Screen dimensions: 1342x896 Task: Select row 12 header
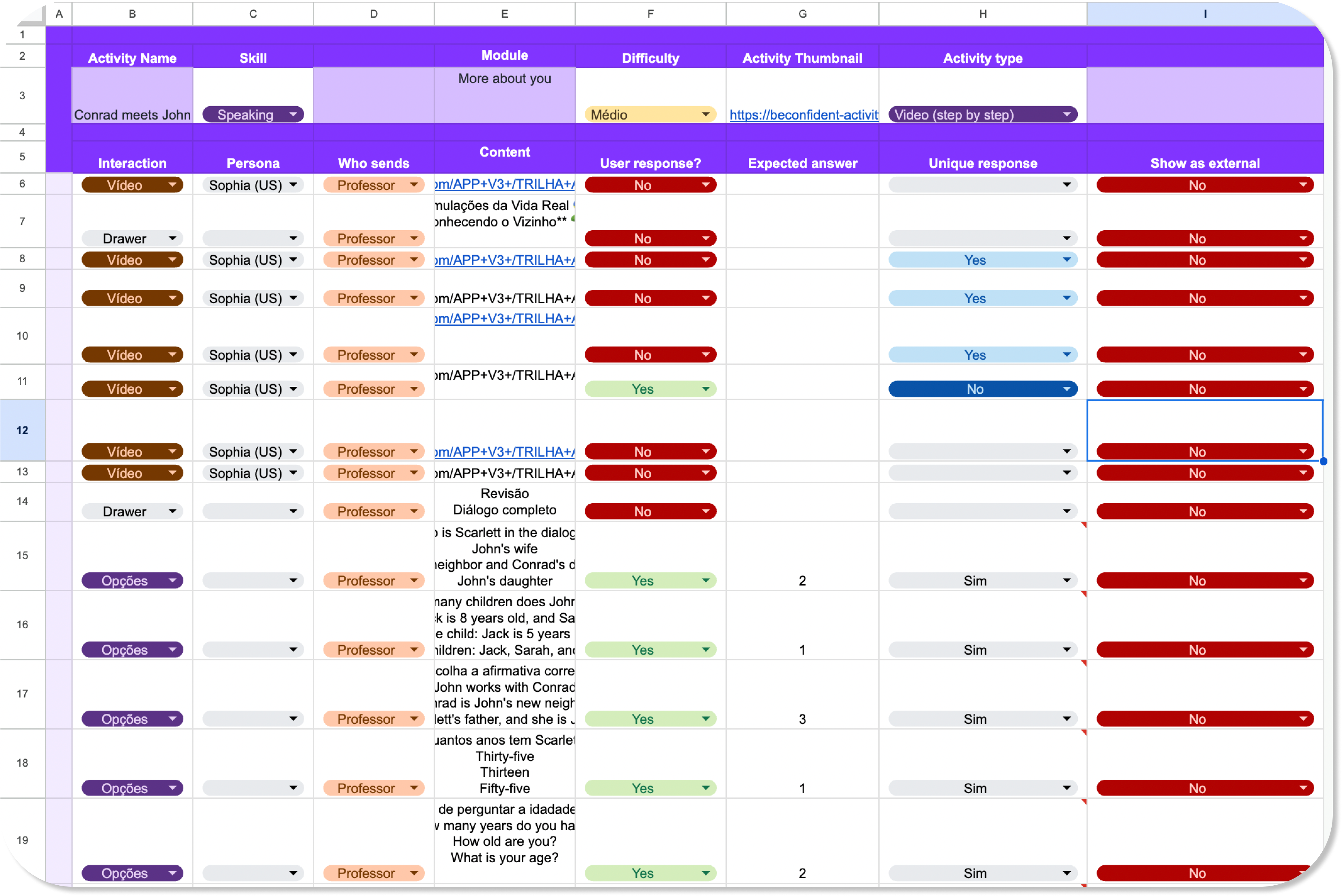pyautogui.click(x=22, y=430)
